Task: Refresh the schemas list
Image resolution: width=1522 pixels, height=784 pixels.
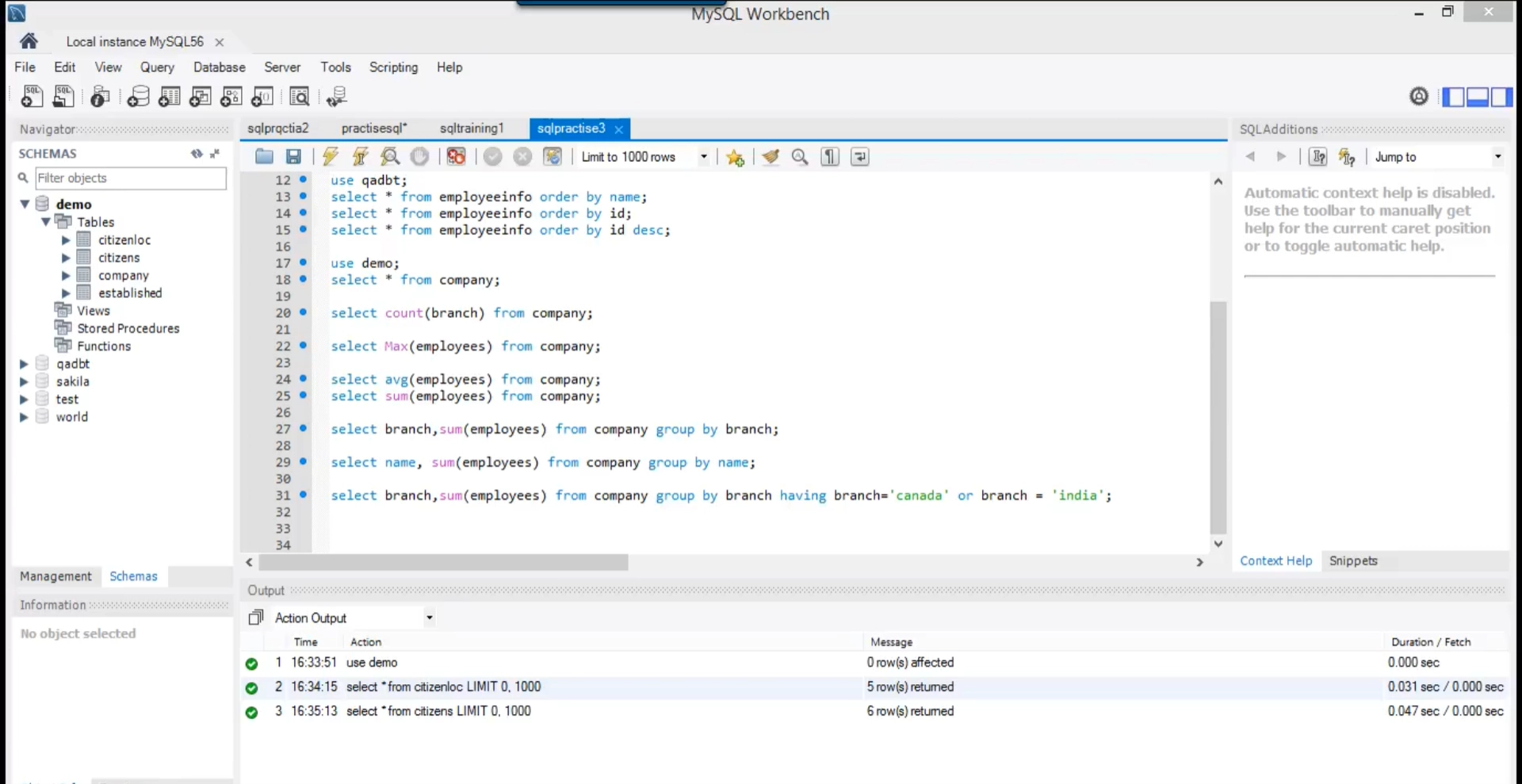Action: tap(196, 154)
